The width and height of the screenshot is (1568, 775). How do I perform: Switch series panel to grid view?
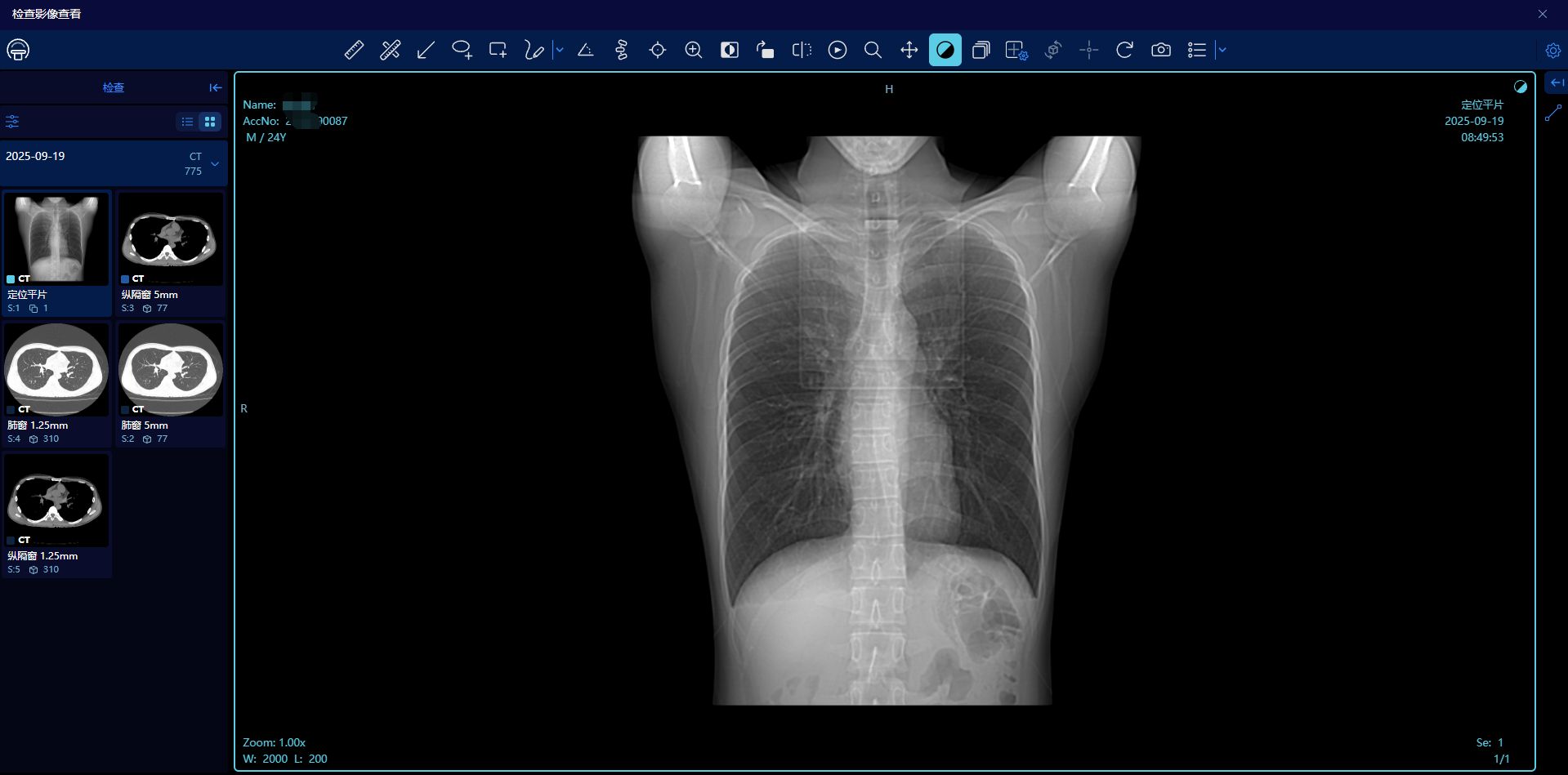[x=210, y=122]
